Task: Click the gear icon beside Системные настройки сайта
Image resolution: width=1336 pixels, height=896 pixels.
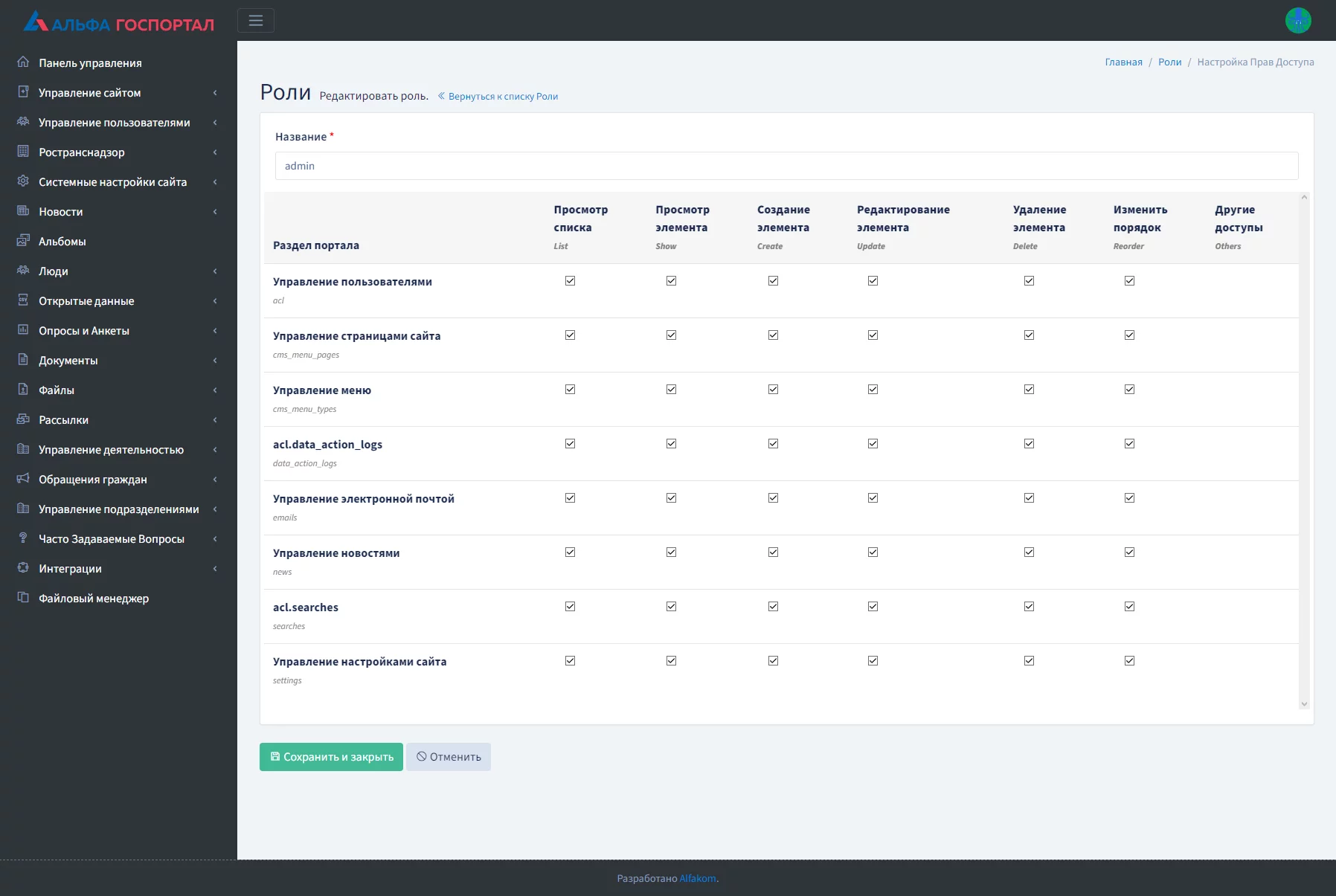Action: tap(23, 181)
